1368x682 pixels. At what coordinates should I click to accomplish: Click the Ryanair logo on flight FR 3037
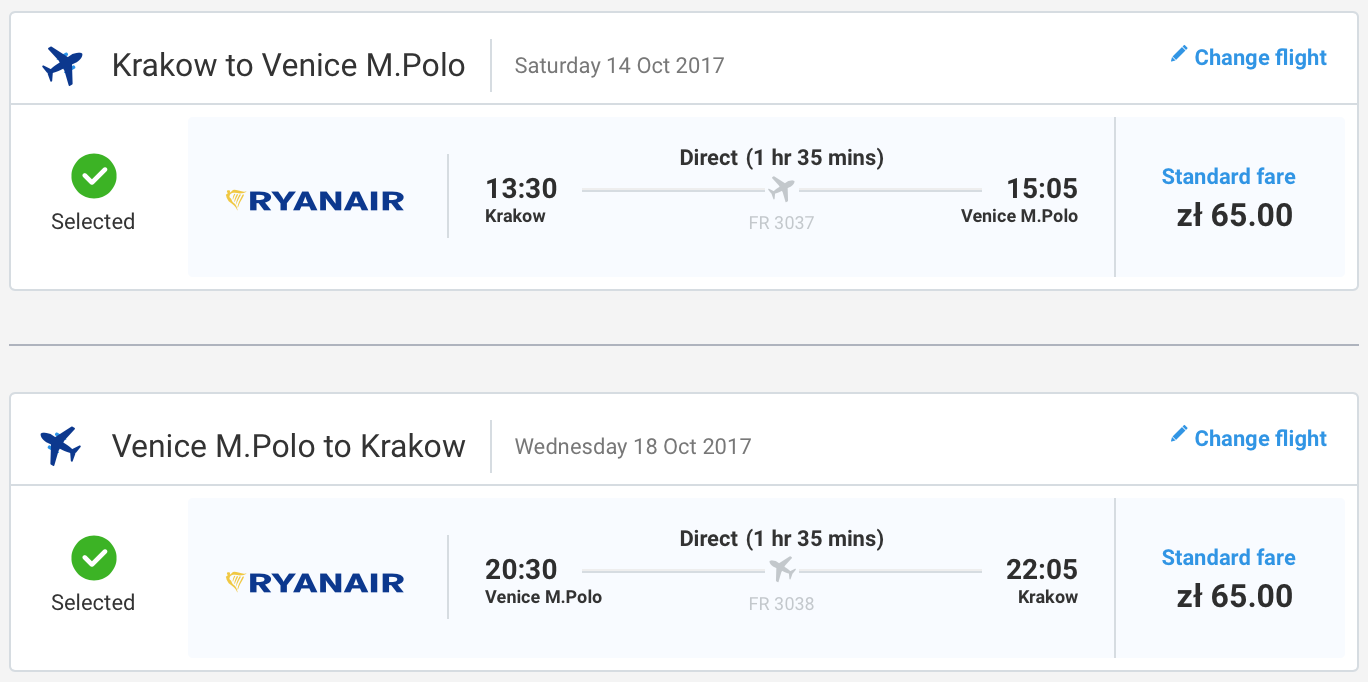(315, 200)
